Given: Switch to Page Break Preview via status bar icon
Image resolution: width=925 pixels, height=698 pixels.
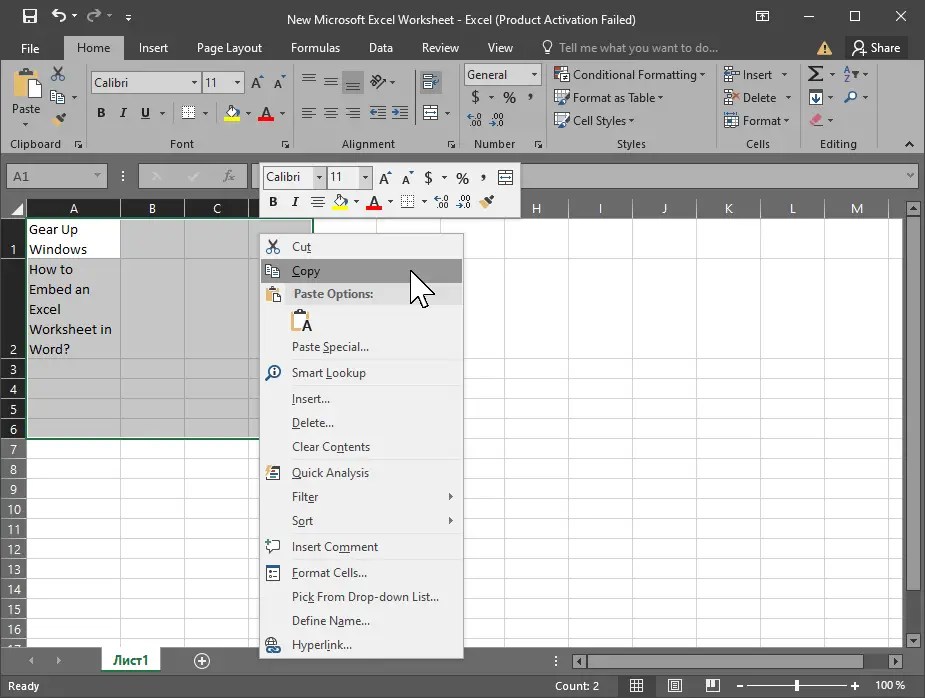Looking at the screenshot, I should 713,686.
